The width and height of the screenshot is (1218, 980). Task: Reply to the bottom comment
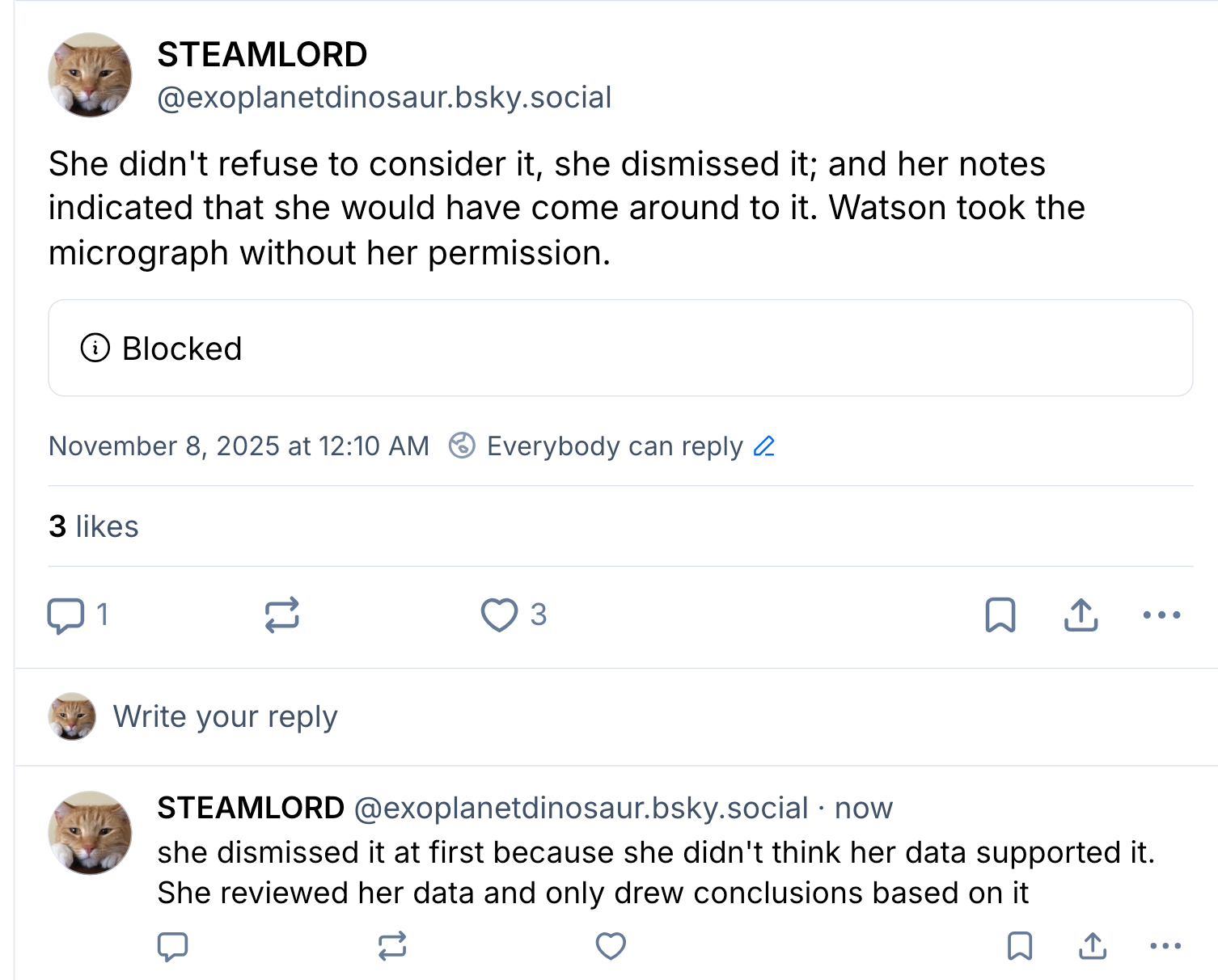pyautogui.click(x=172, y=945)
